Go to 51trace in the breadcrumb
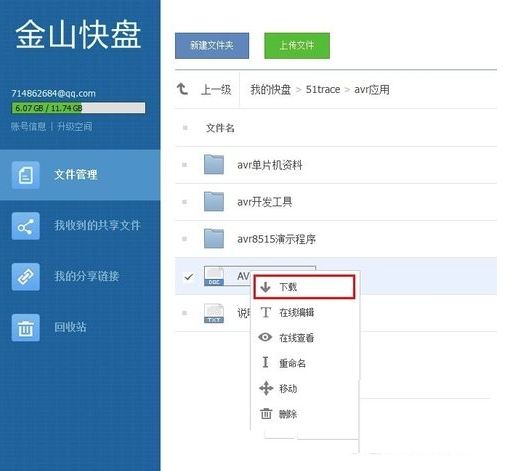Viewport: 531px width, 471px height. [323, 89]
